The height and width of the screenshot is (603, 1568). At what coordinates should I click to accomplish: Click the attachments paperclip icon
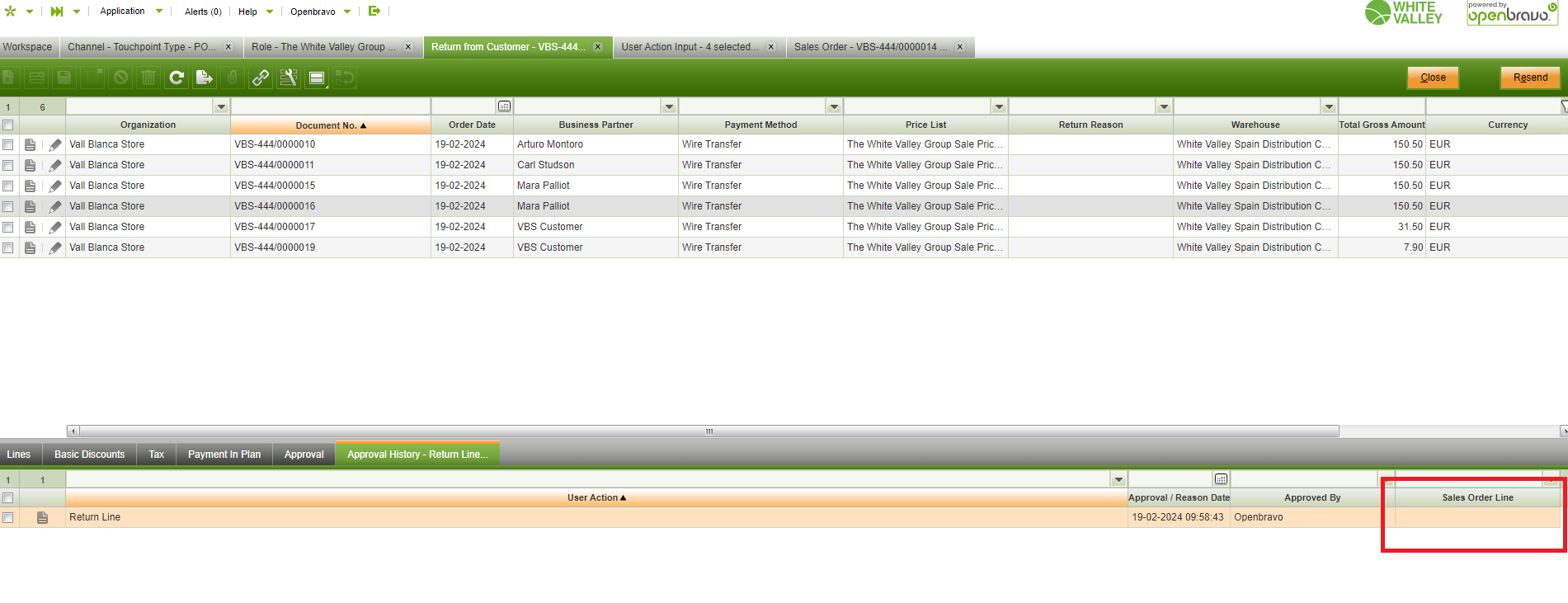tap(233, 78)
